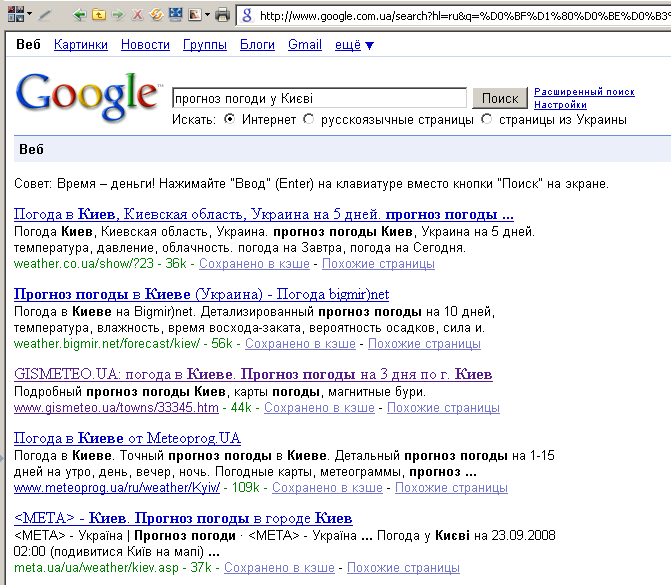The height and width of the screenshot is (585, 671).
Task: Open the Группы tab
Action: pos(205,45)
